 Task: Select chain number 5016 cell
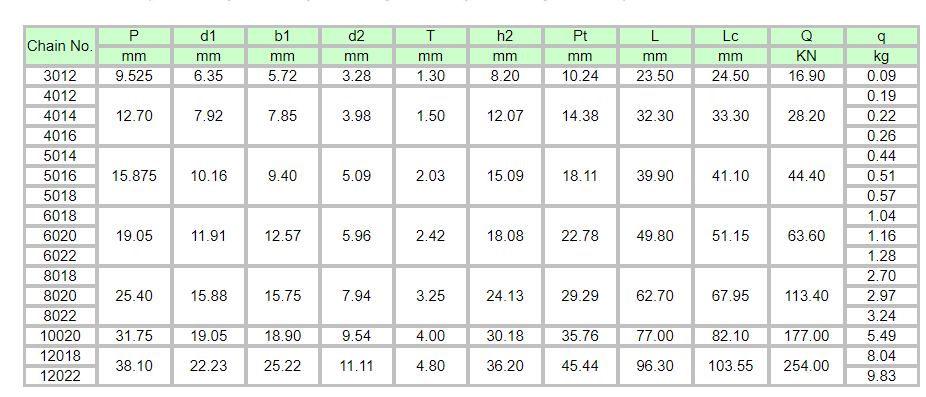(x=60, y=176)
